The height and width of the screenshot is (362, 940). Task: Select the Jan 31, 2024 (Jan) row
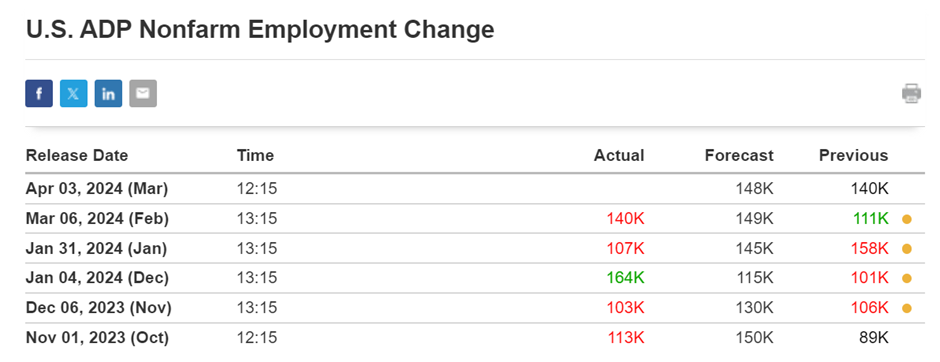(475, 248)
